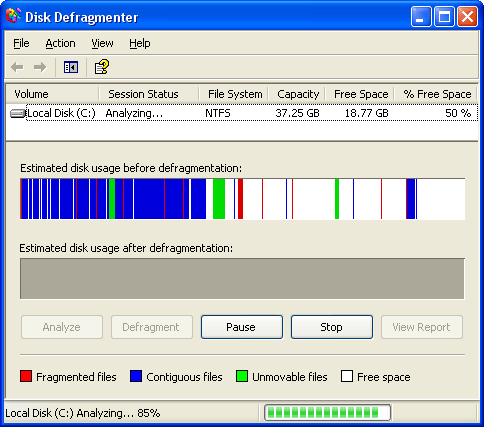This screenshot has height=427, width=484.
Task: Click the 18.77 GB free space value
Action: [x=366, y=113]
